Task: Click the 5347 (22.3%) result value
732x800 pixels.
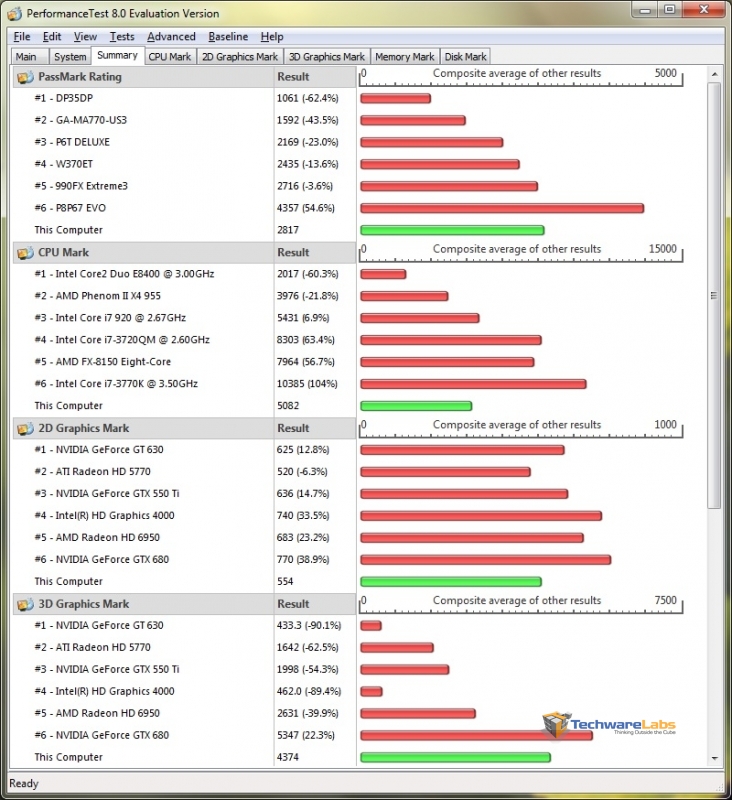Action: coord(306,735)
